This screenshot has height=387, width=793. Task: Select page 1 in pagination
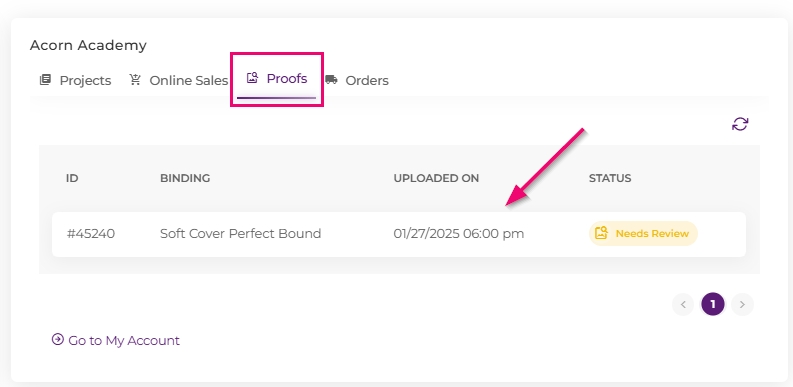[713, 305]
